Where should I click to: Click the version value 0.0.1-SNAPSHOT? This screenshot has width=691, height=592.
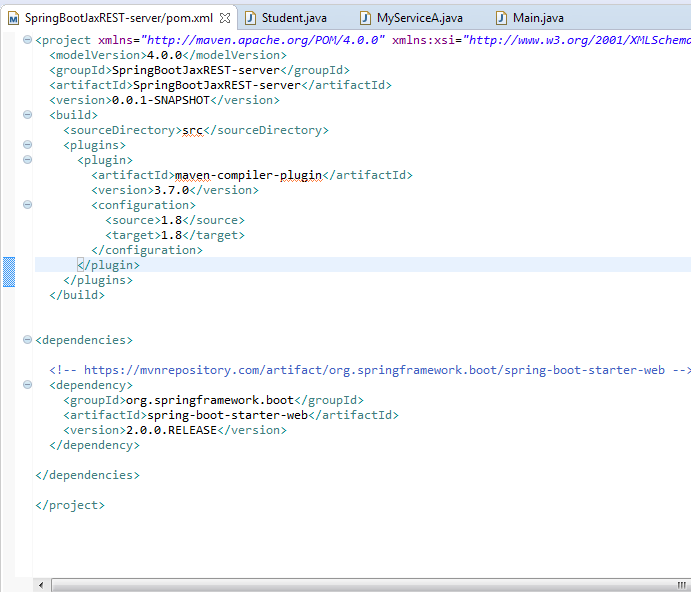click(161, 100)
